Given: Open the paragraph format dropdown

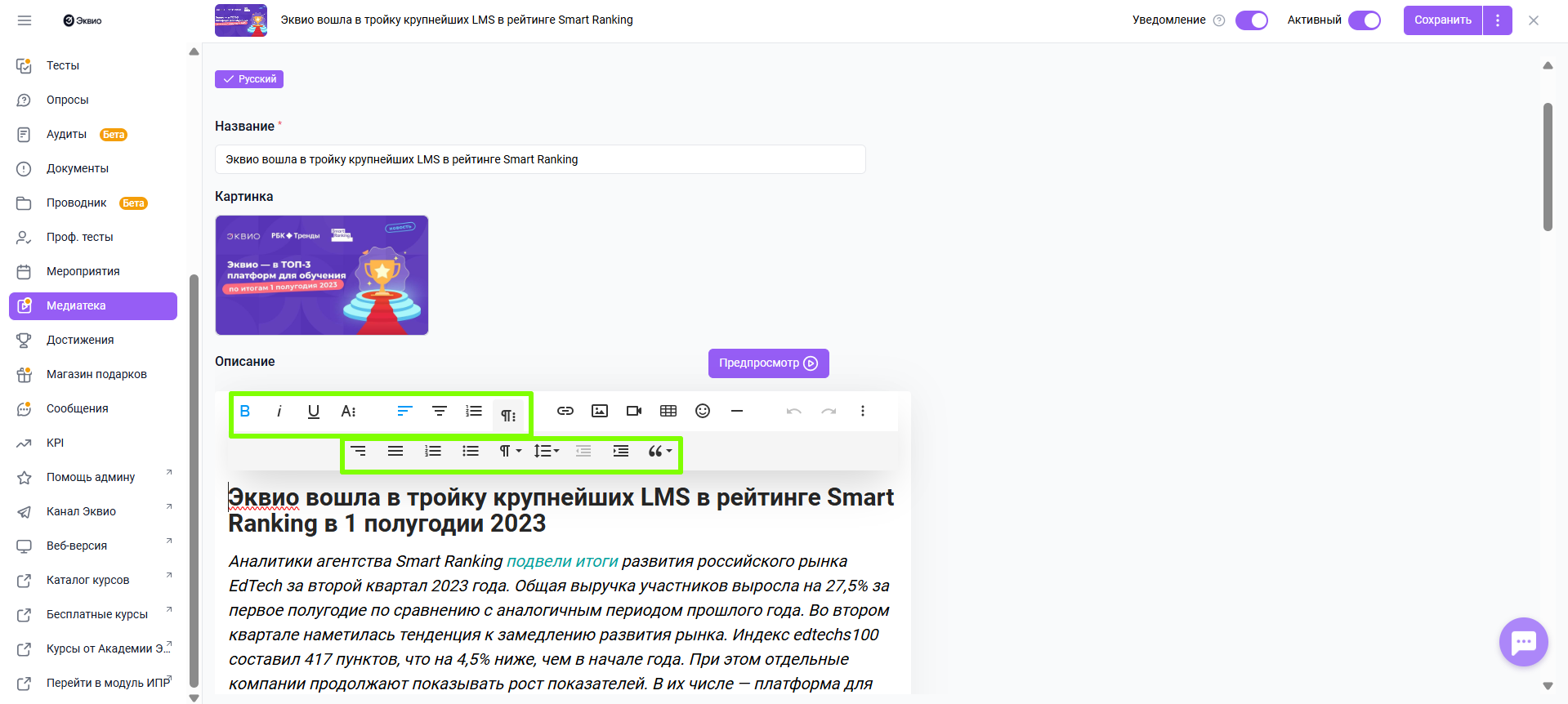Looking at the screenshot, I should pos(510,451).
